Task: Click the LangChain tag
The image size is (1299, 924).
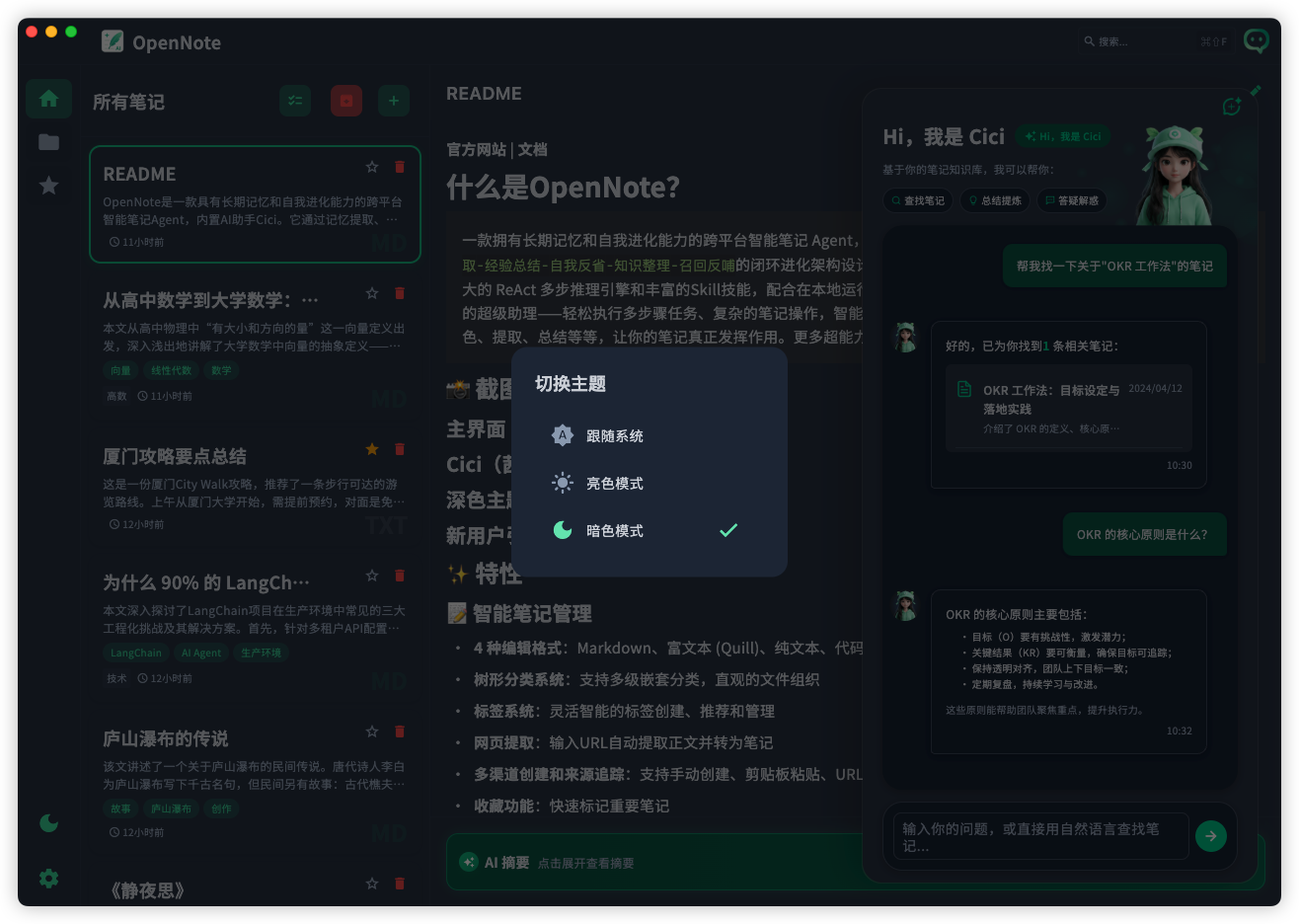Action: (x=136, y=653)
